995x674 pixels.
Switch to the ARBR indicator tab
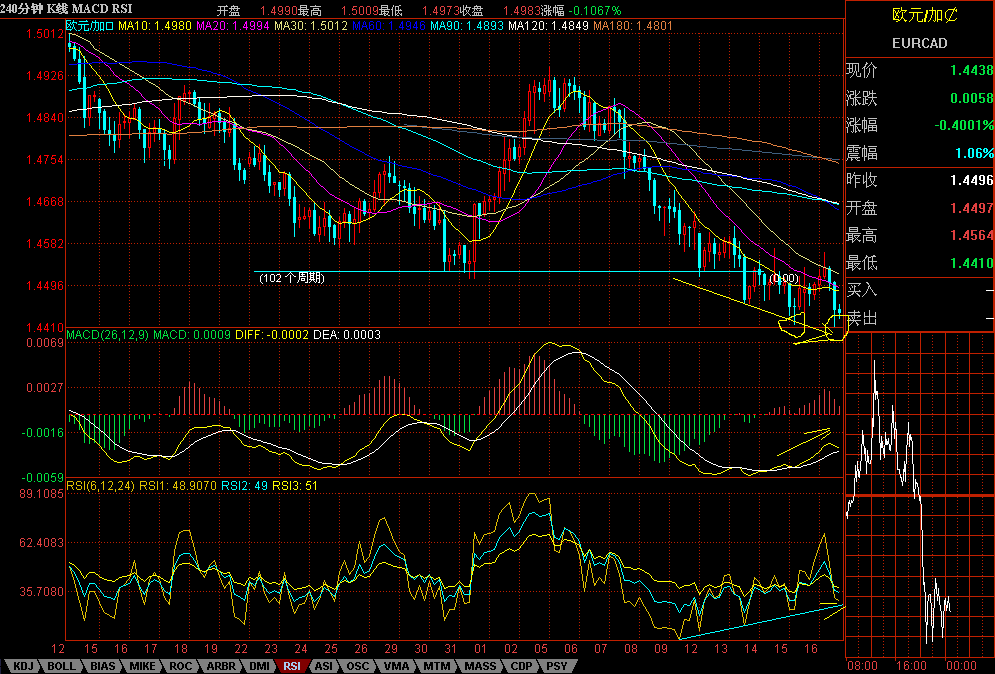click(x=221, y=666)
